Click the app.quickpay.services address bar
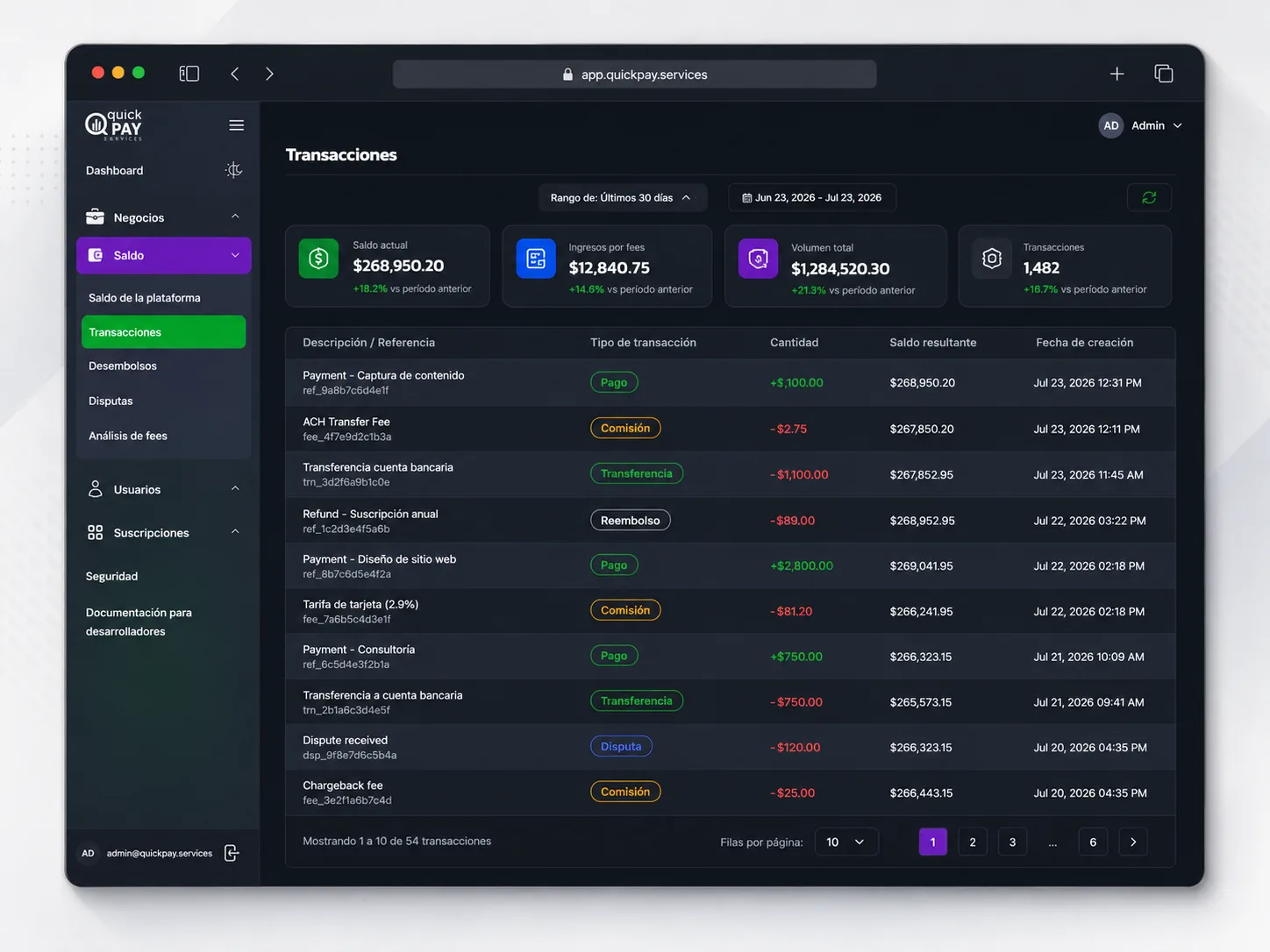The width and height of the screenshot is (1270, 952). coord(635,75)
